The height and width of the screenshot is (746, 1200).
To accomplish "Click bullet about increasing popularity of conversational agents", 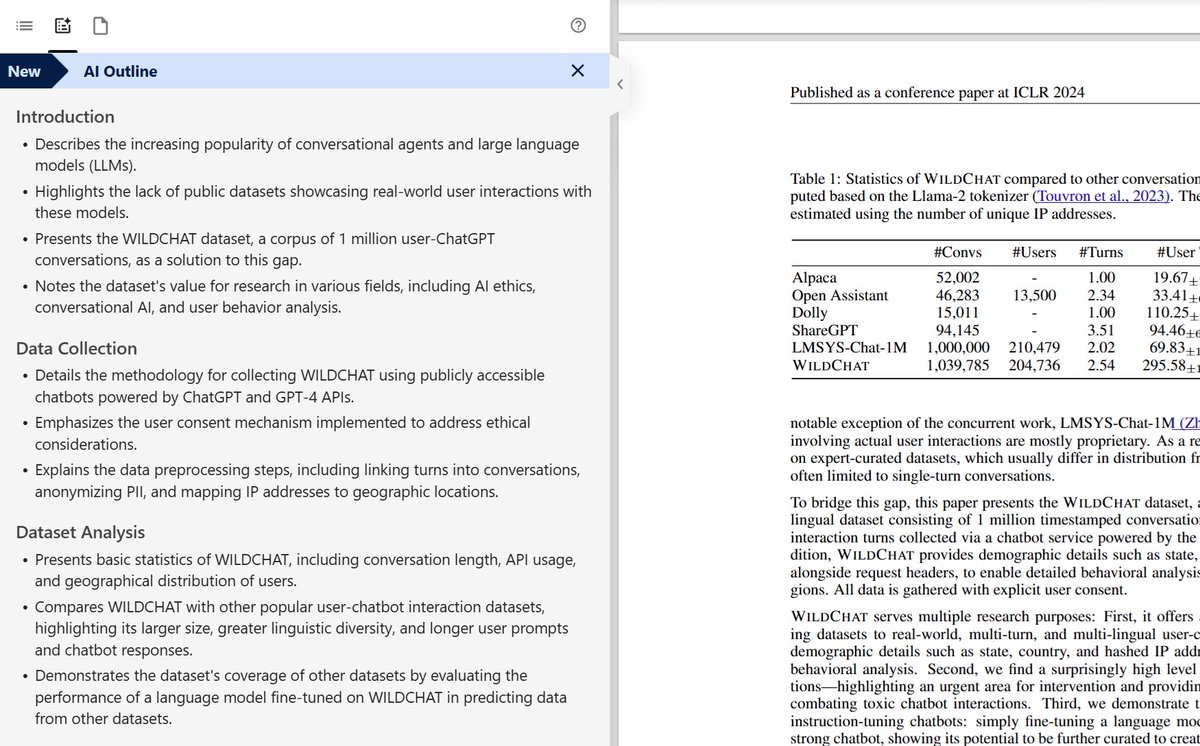I will coord(307,155).
